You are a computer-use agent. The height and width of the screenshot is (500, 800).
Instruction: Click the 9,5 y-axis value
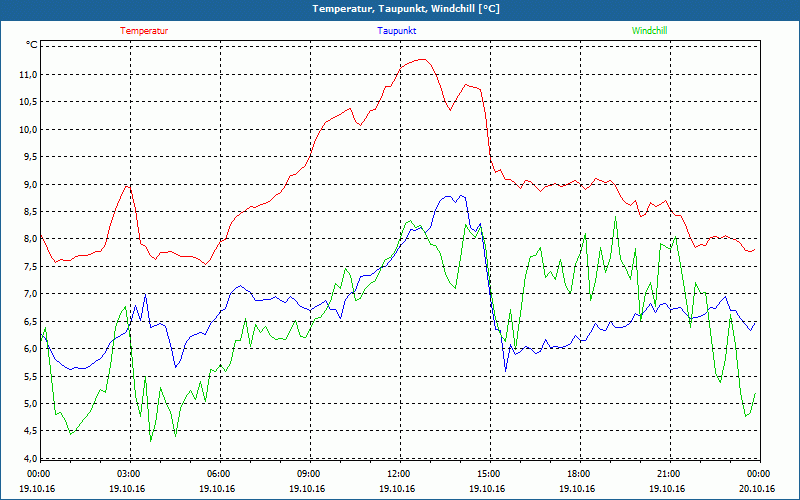click(30, 157)
